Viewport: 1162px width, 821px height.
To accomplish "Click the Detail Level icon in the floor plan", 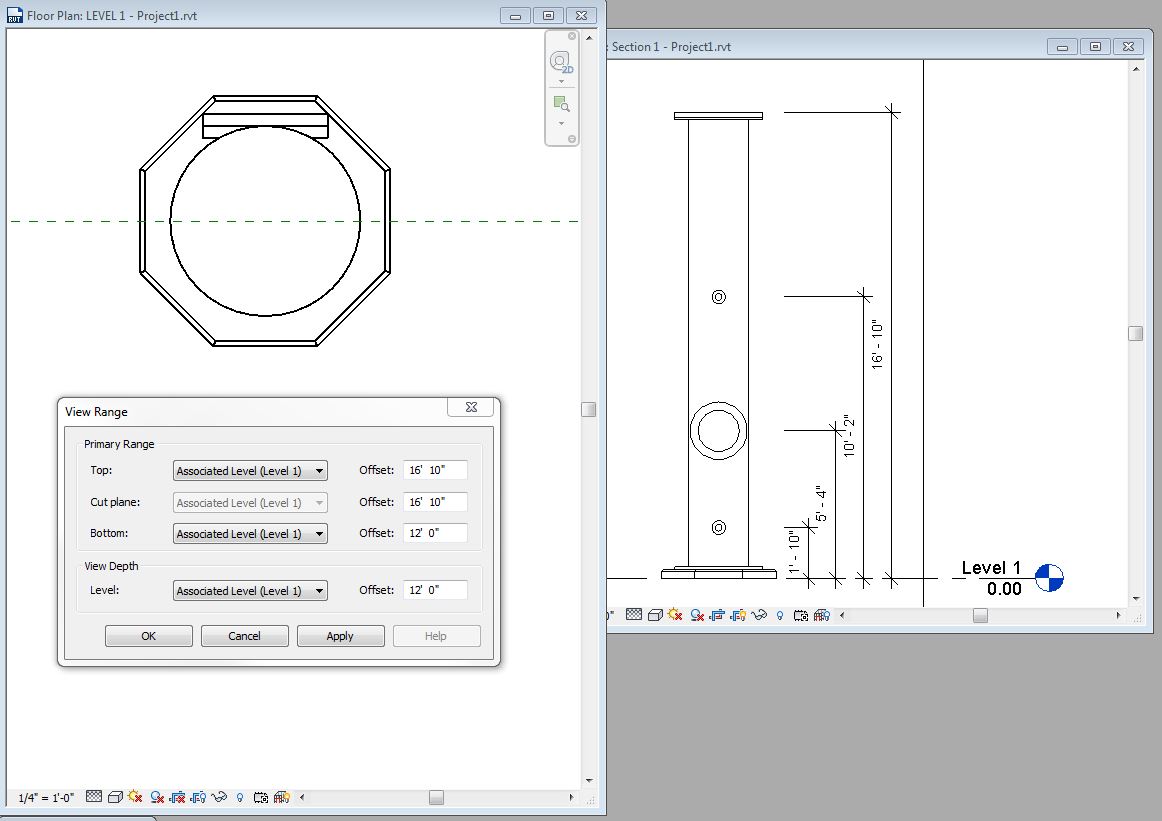I will click(x=93, y=797).
